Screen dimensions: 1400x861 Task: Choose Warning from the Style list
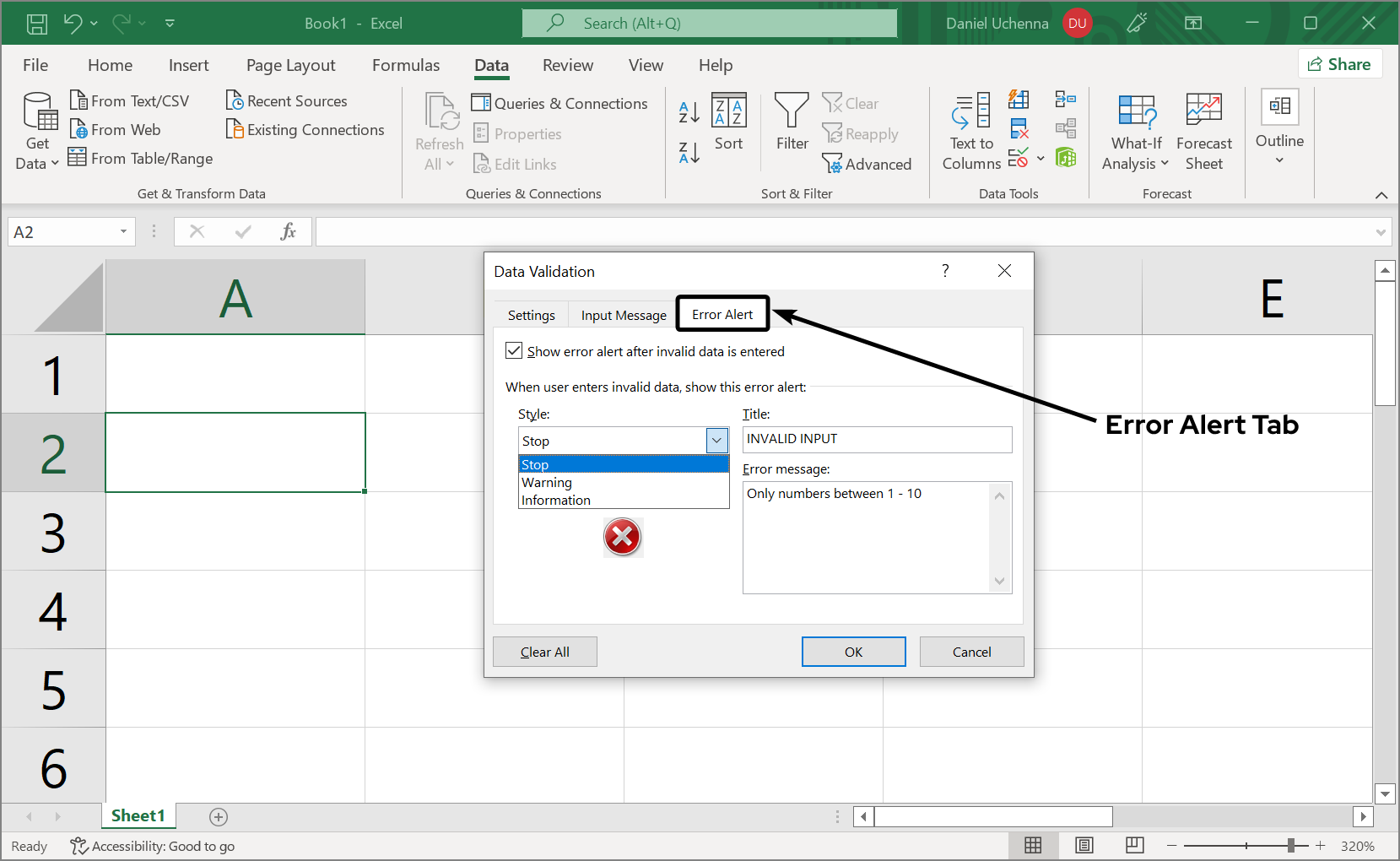coord(547,483)
